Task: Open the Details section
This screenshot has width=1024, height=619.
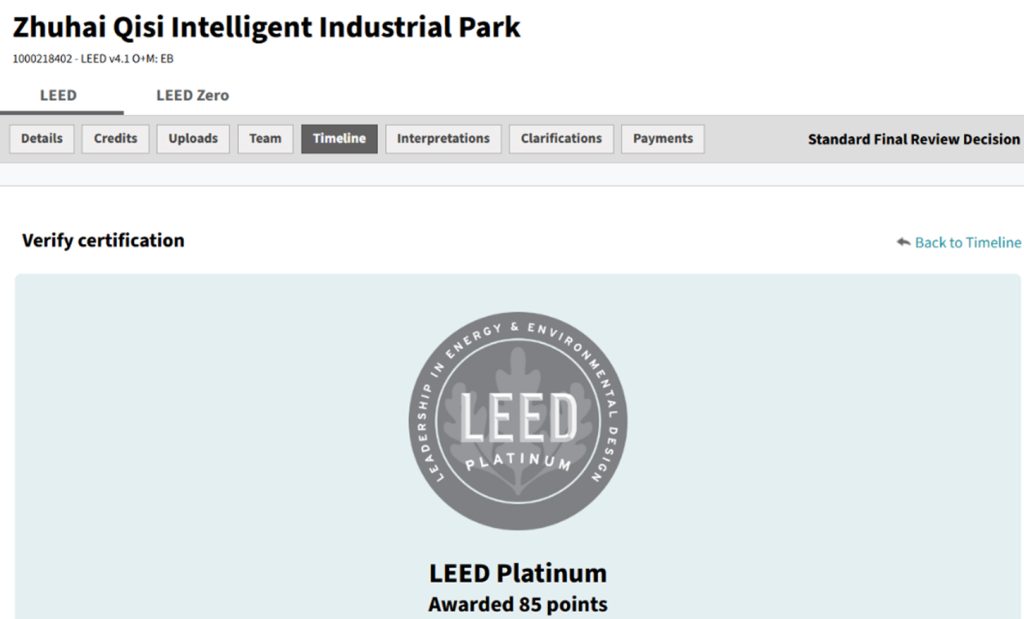Action: pyautogui.click(x=42, y=139)
